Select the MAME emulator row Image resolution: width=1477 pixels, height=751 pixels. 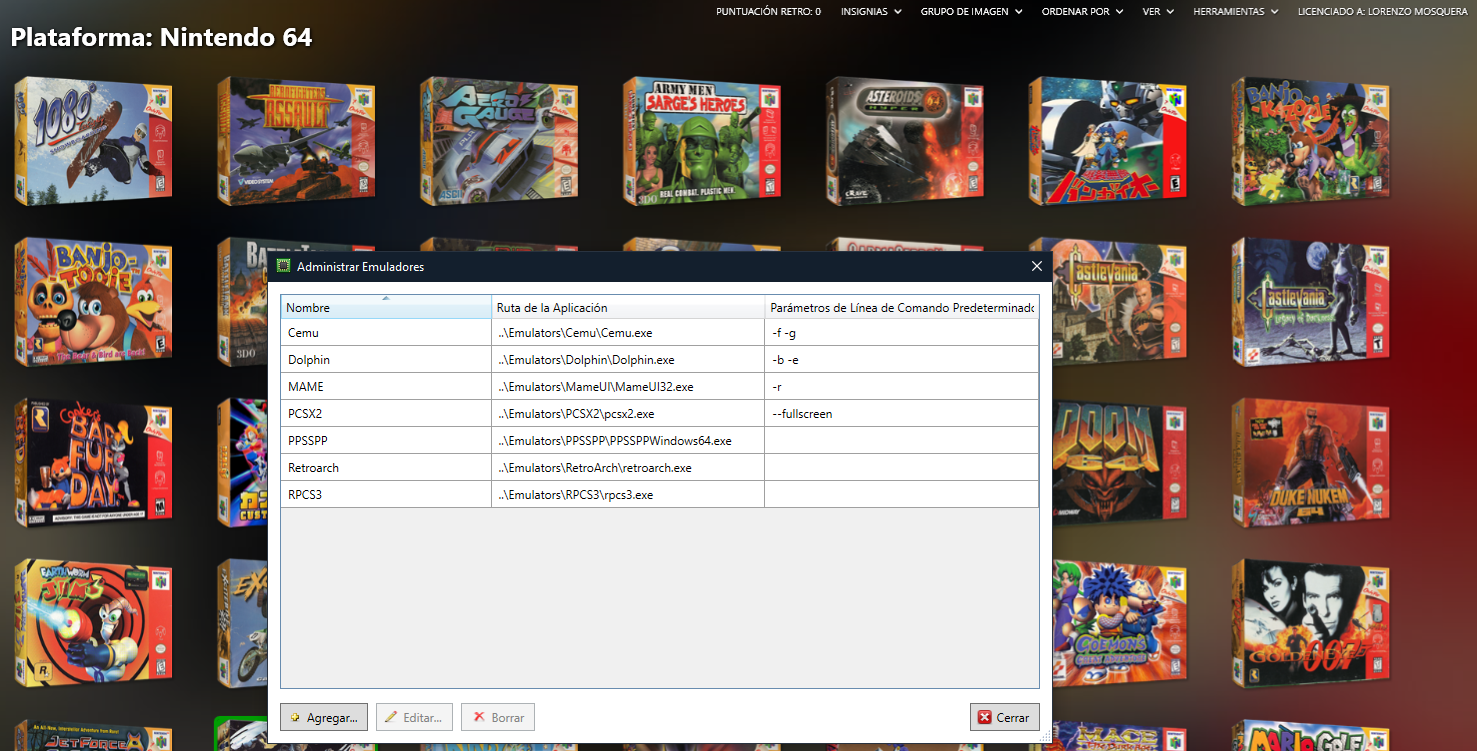pos(659,387)
